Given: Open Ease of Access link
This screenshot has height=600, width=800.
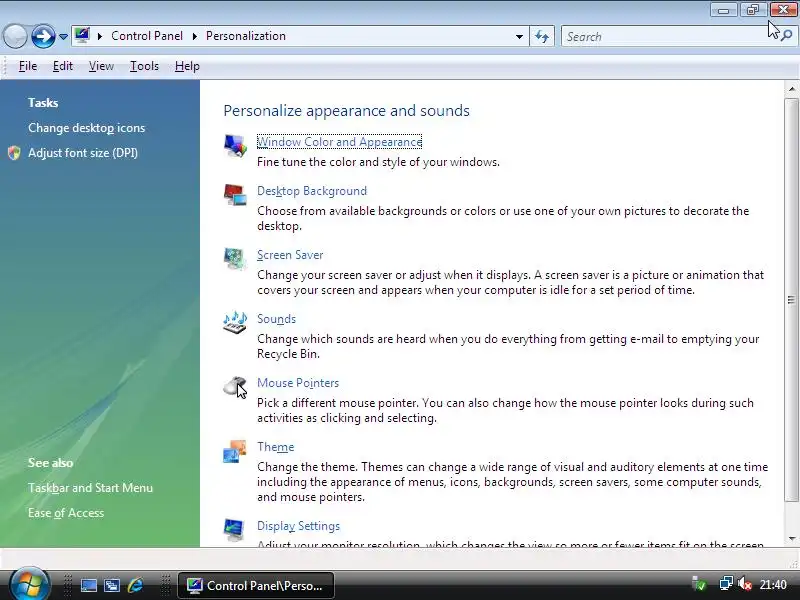Looking at the screenshot, I should [x=66, y=513].
